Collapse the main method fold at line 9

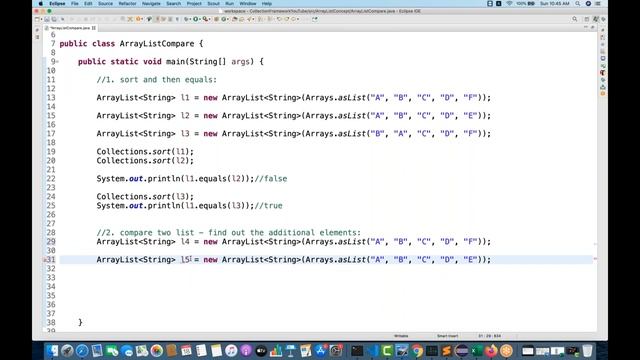click(58, 62)
